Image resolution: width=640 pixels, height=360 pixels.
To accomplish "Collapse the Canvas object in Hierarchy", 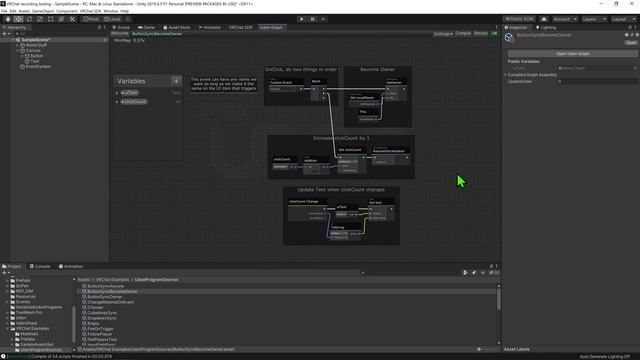I will [18, 51].
